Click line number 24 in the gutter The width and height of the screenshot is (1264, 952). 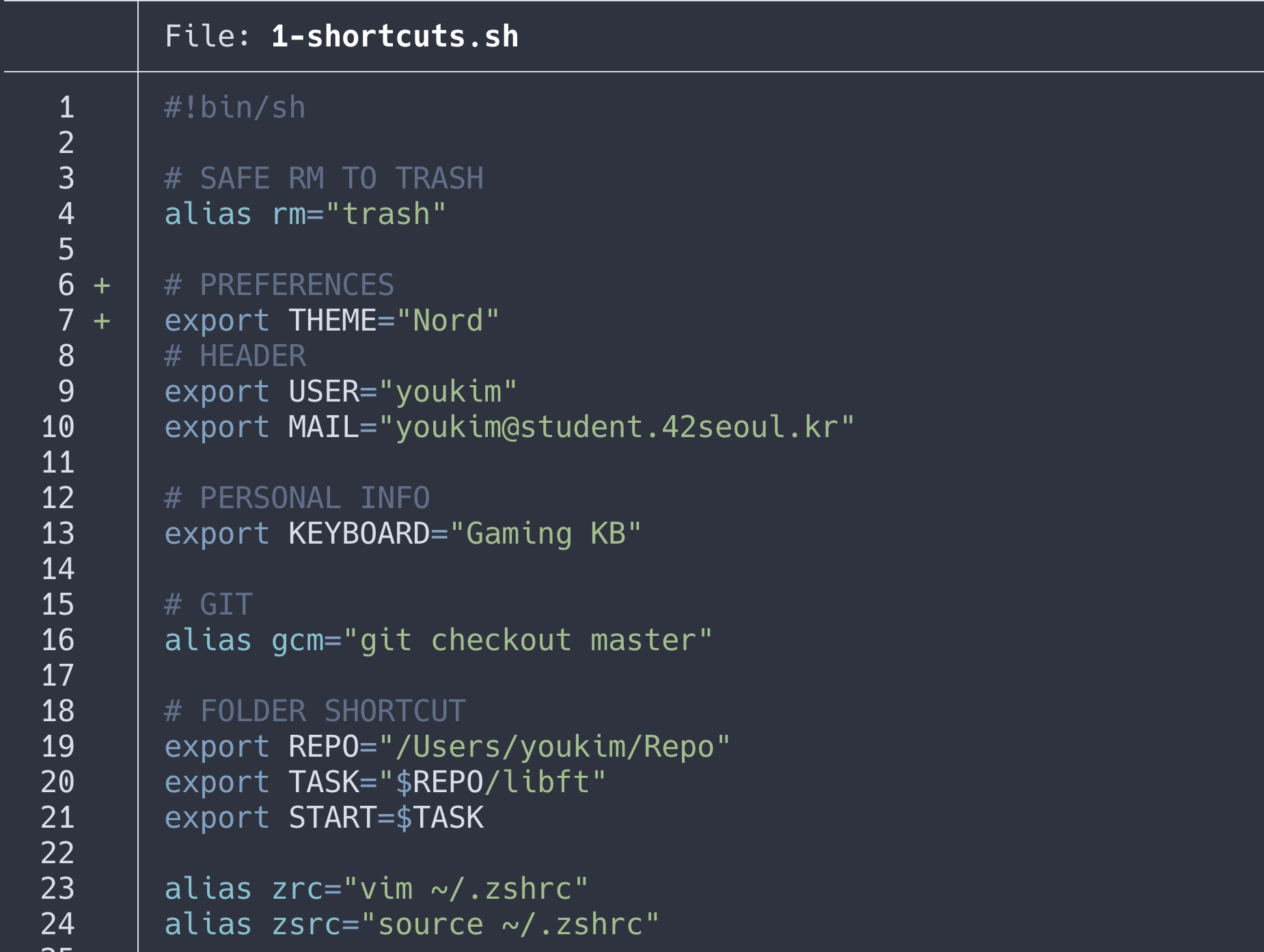click(58, 925)
